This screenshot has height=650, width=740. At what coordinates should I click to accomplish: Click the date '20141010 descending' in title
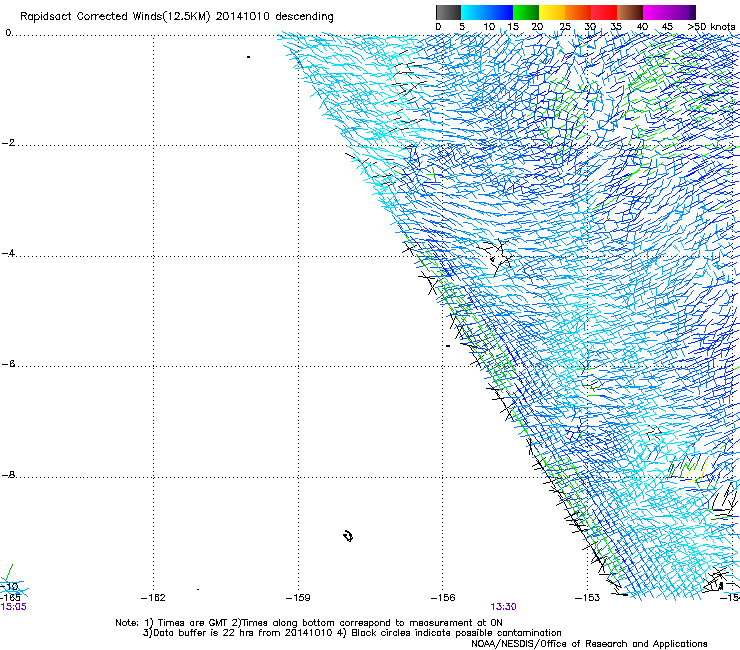click(275, 17)
